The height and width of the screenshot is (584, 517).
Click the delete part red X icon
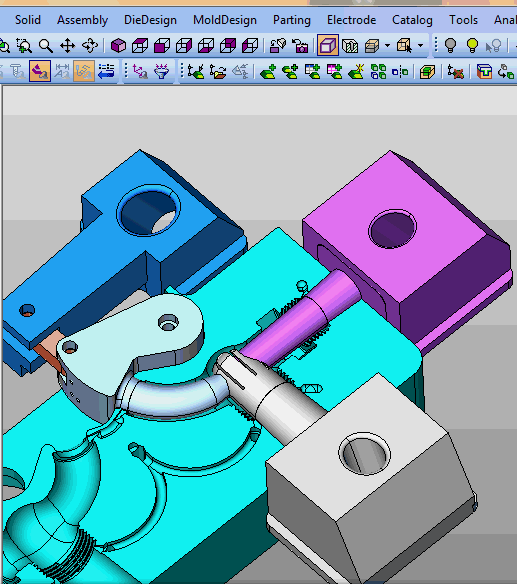tap(456, 72)
